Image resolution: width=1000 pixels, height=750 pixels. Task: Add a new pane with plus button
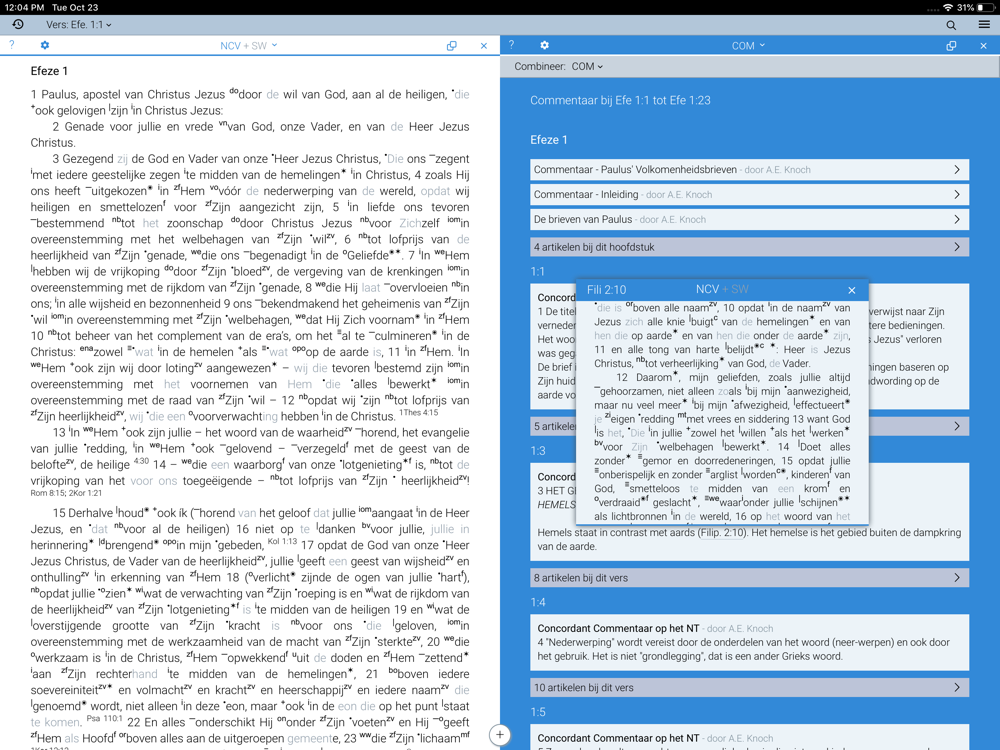click(x=499, y=735)
